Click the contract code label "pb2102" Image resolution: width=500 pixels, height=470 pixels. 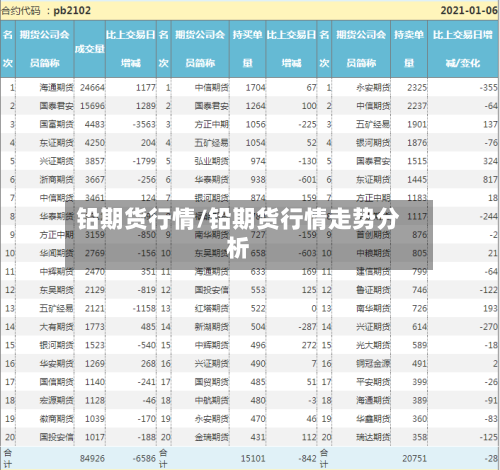[72, 11]
